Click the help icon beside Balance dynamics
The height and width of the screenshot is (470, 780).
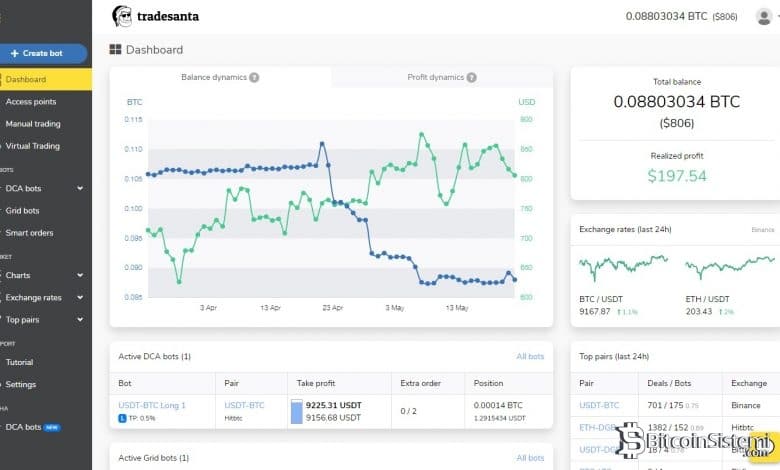tap(254, 77)
